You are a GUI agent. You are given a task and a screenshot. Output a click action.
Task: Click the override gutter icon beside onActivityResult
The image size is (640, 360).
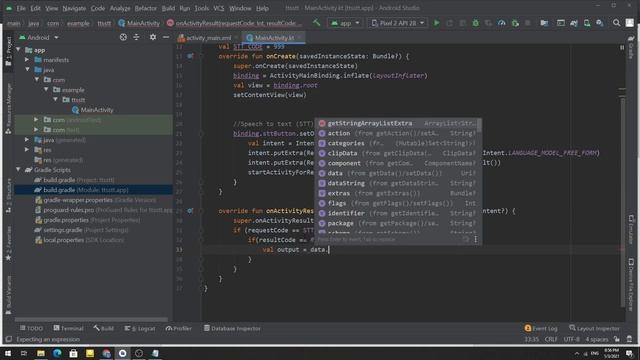190,211
